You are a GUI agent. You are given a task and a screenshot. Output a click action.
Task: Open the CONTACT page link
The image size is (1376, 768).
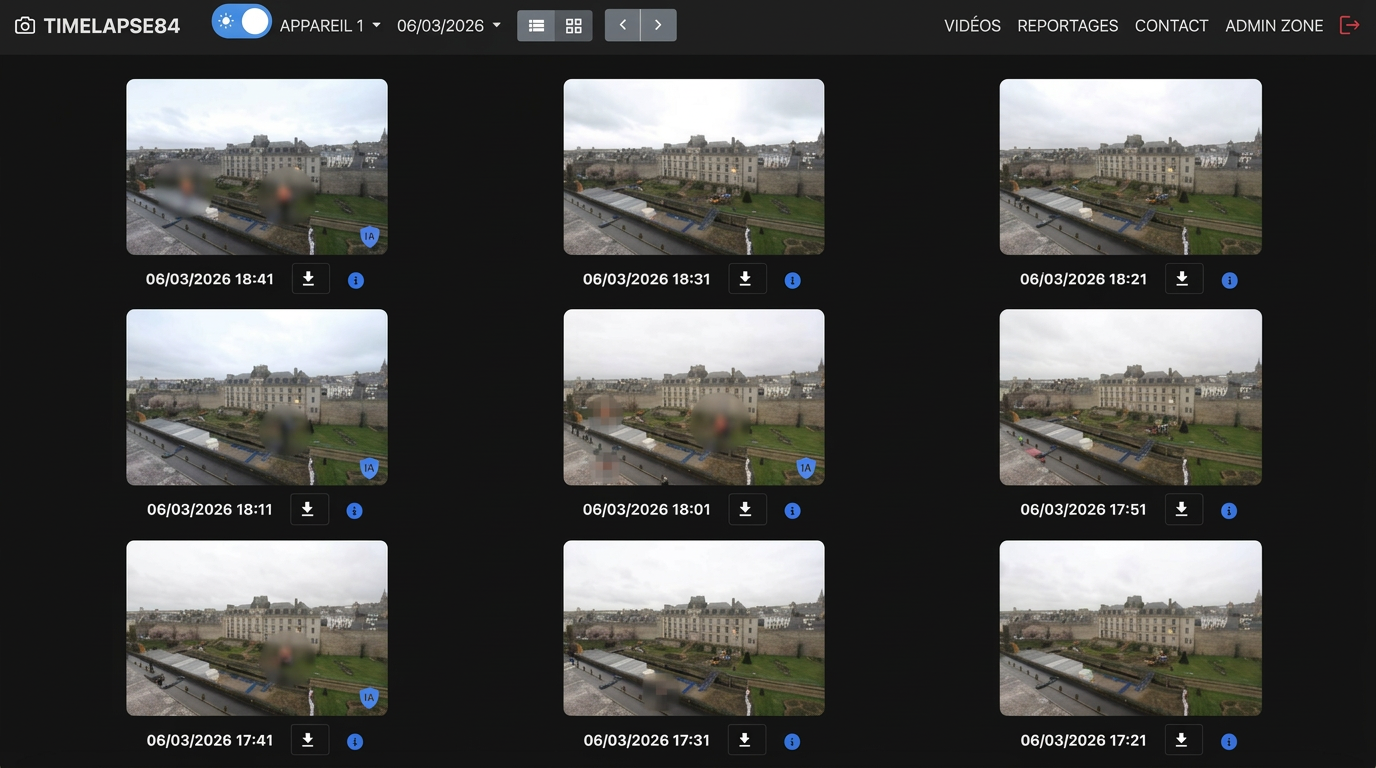(x=1171, y=26)
